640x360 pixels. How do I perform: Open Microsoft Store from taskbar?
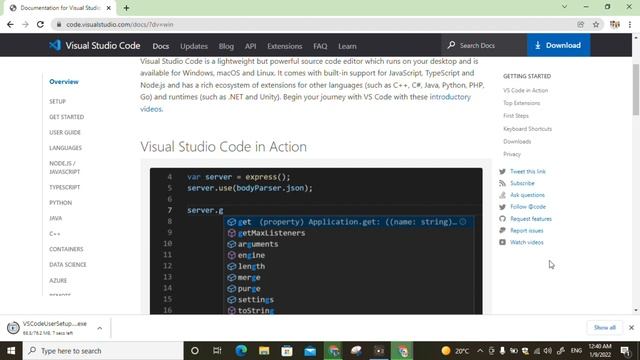pyautogui.click(x=287, y=351)
